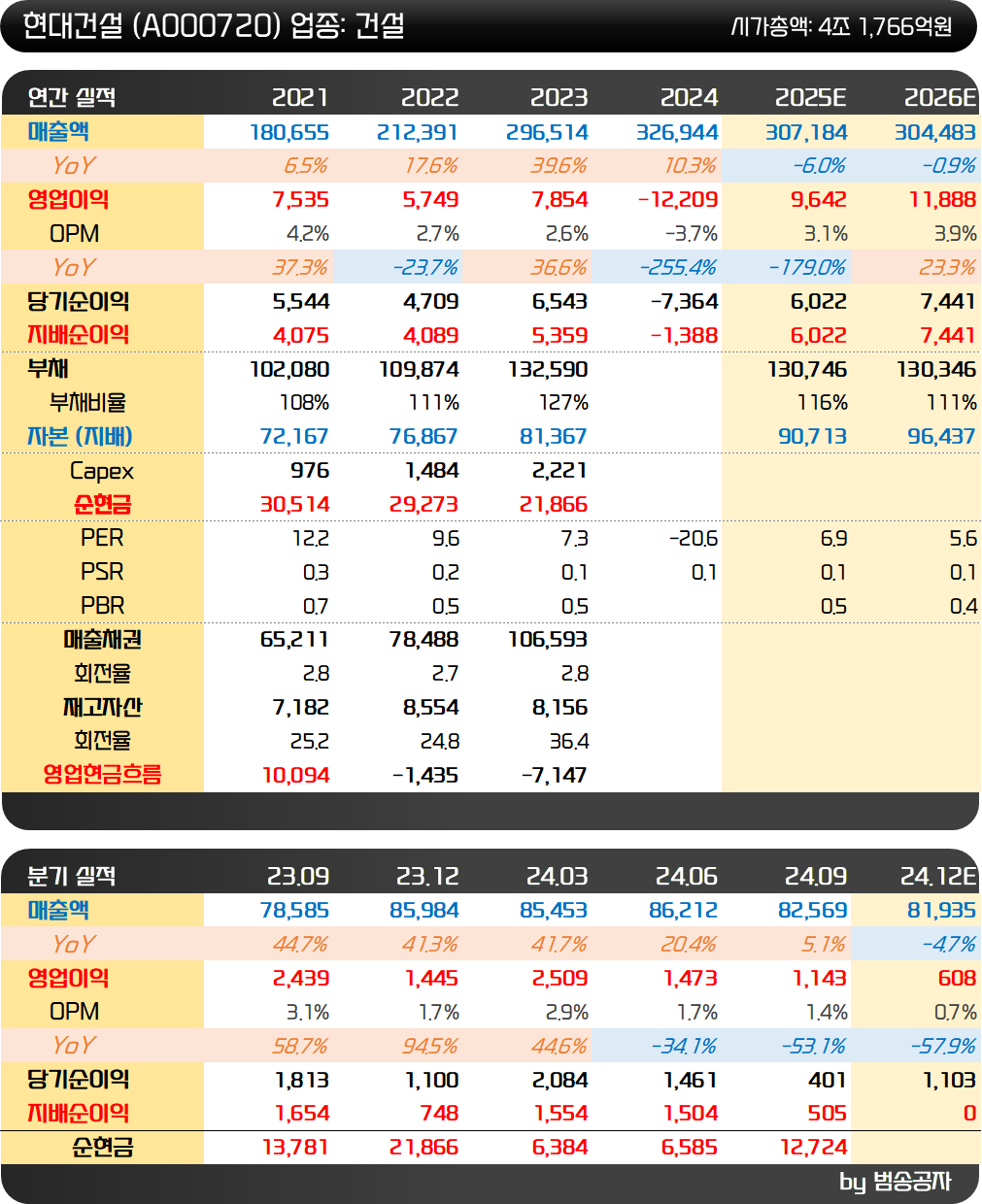
Task: Click the 2021 PBR value 0.7
Action: [x=316, y=607]
